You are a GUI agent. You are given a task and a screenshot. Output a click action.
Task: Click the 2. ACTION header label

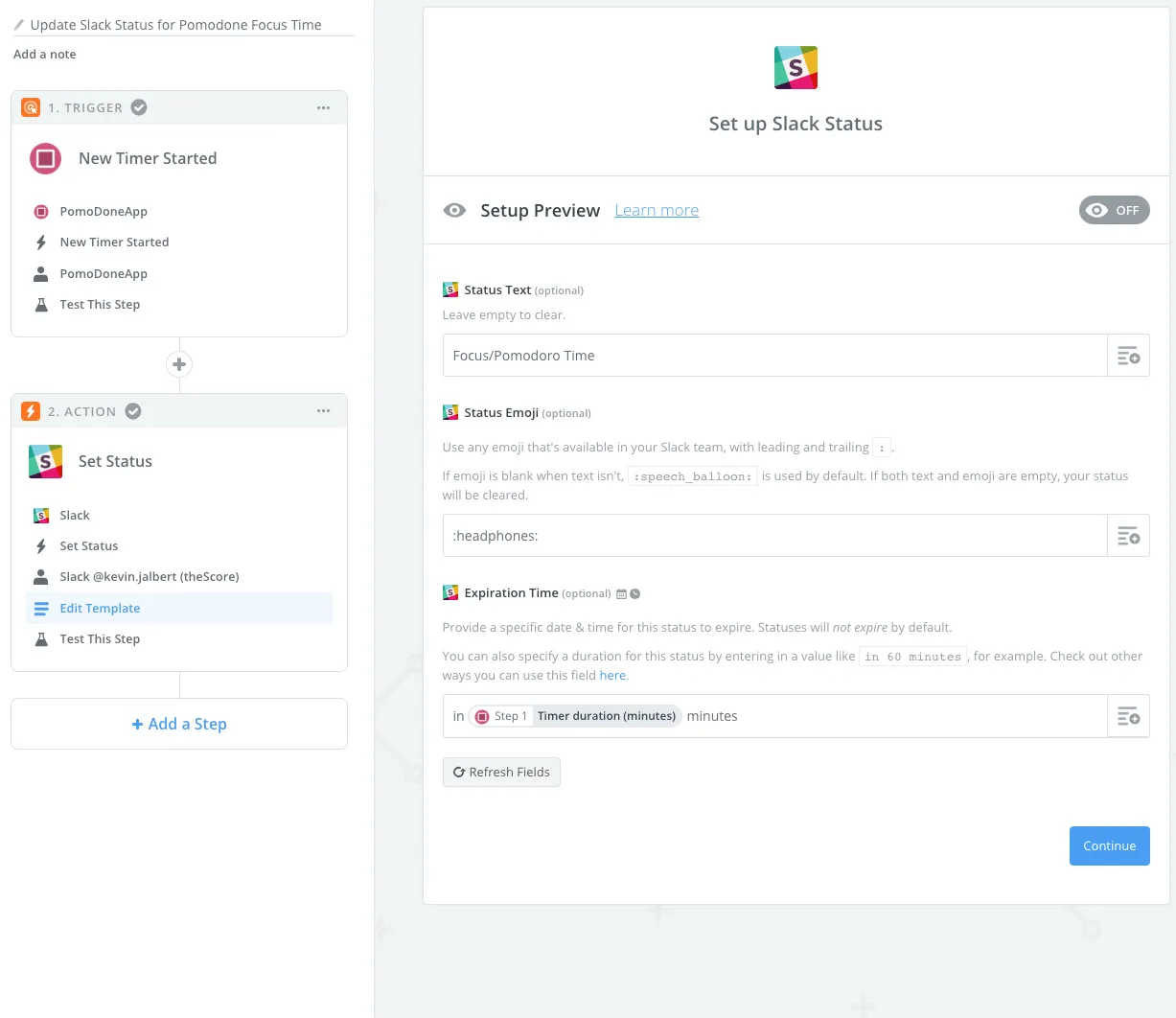pyautogui.click(x=82, y=411)
